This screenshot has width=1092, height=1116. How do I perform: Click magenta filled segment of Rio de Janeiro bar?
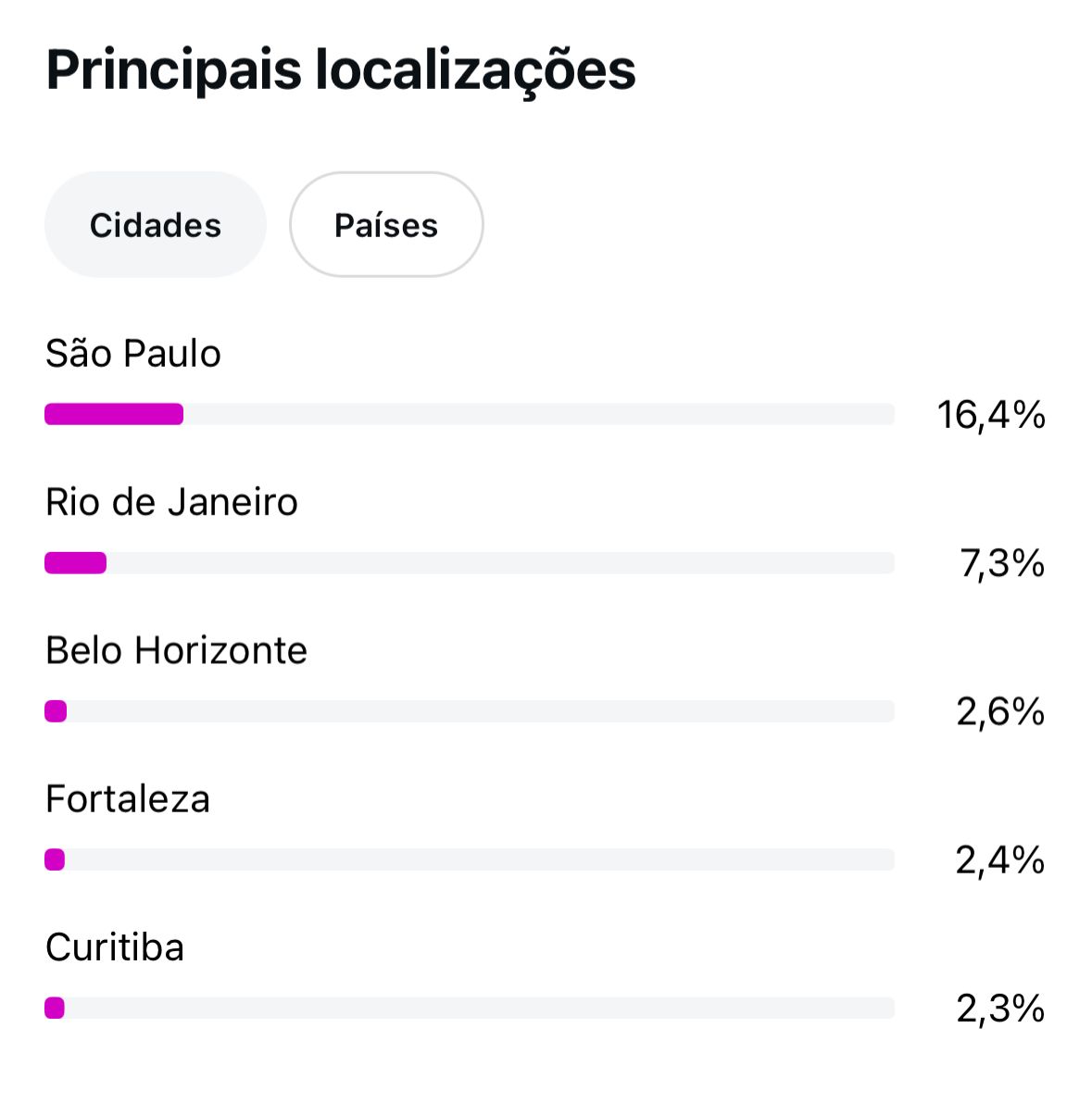76,563
